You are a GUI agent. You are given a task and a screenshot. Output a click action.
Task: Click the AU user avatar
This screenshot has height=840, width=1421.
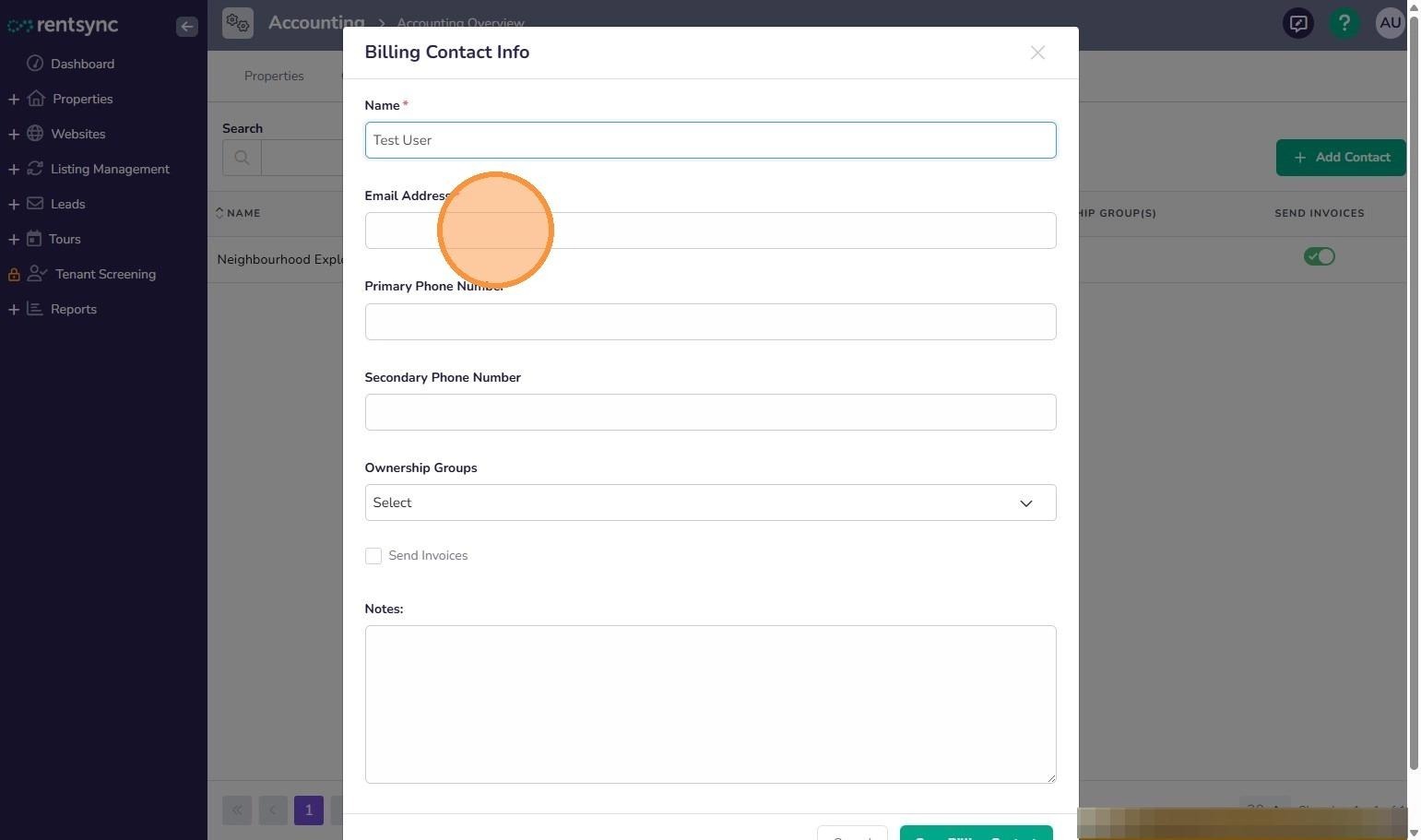[x=1390, y=23]
